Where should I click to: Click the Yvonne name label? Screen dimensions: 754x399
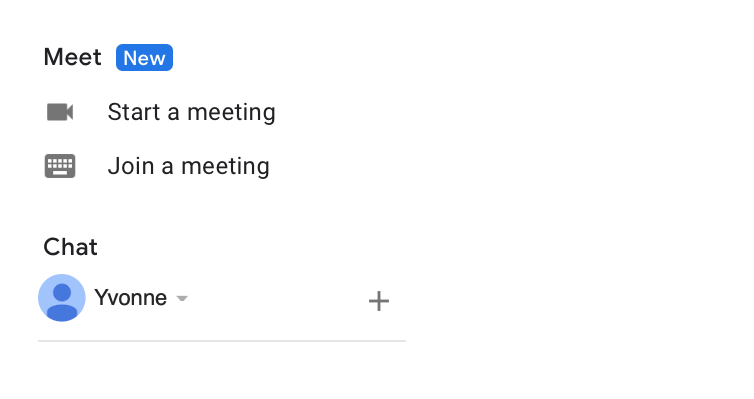pos(131,298)
